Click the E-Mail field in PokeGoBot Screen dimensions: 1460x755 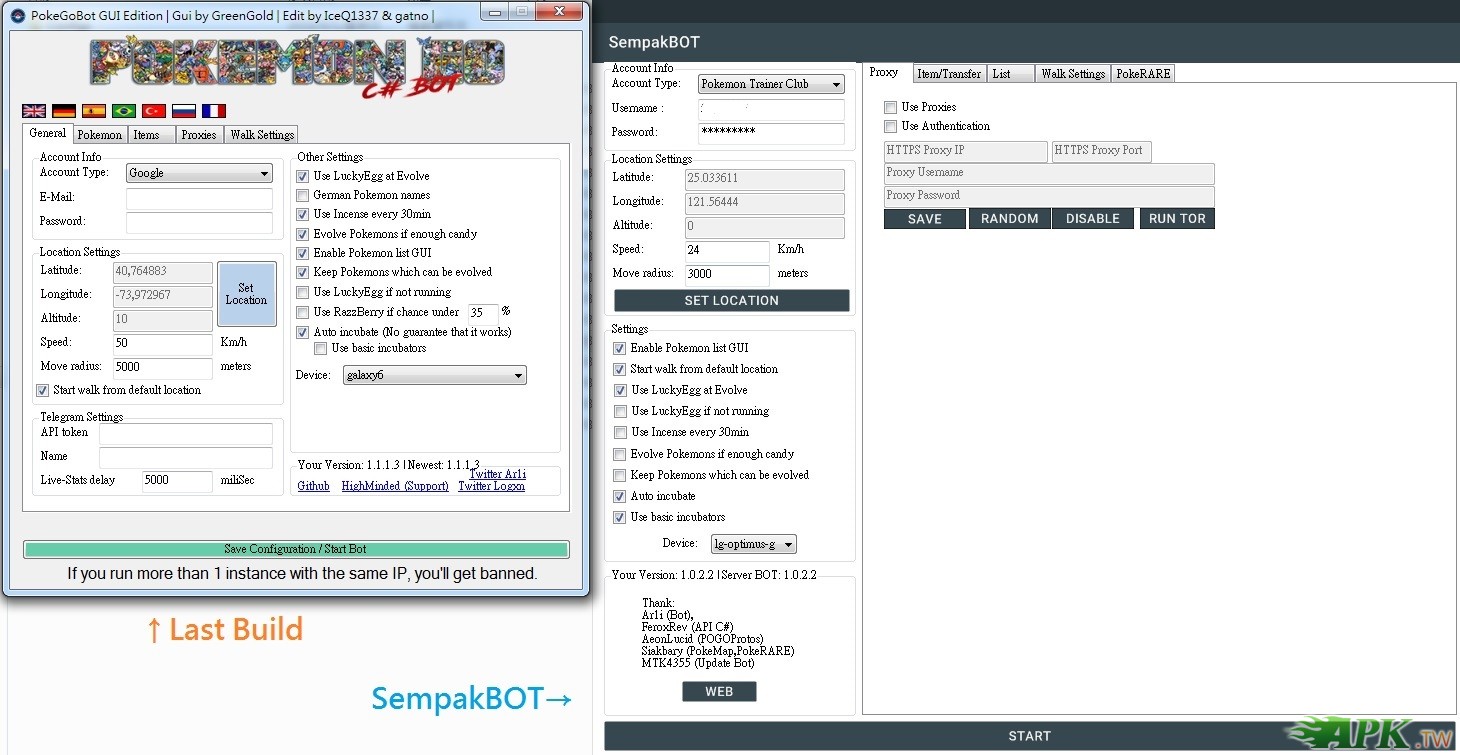200,199
